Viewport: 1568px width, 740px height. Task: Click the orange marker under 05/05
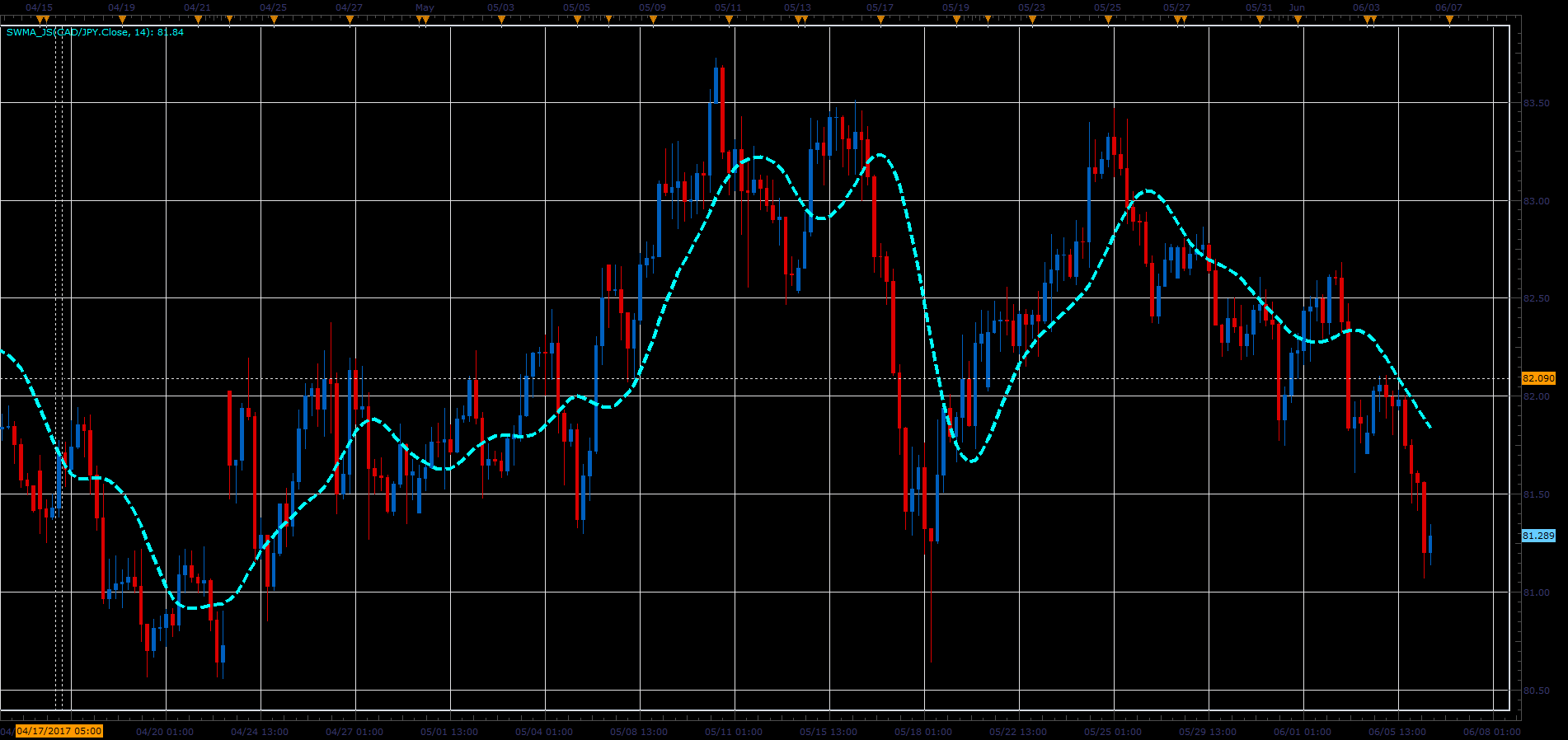click(x=577, y=20)
